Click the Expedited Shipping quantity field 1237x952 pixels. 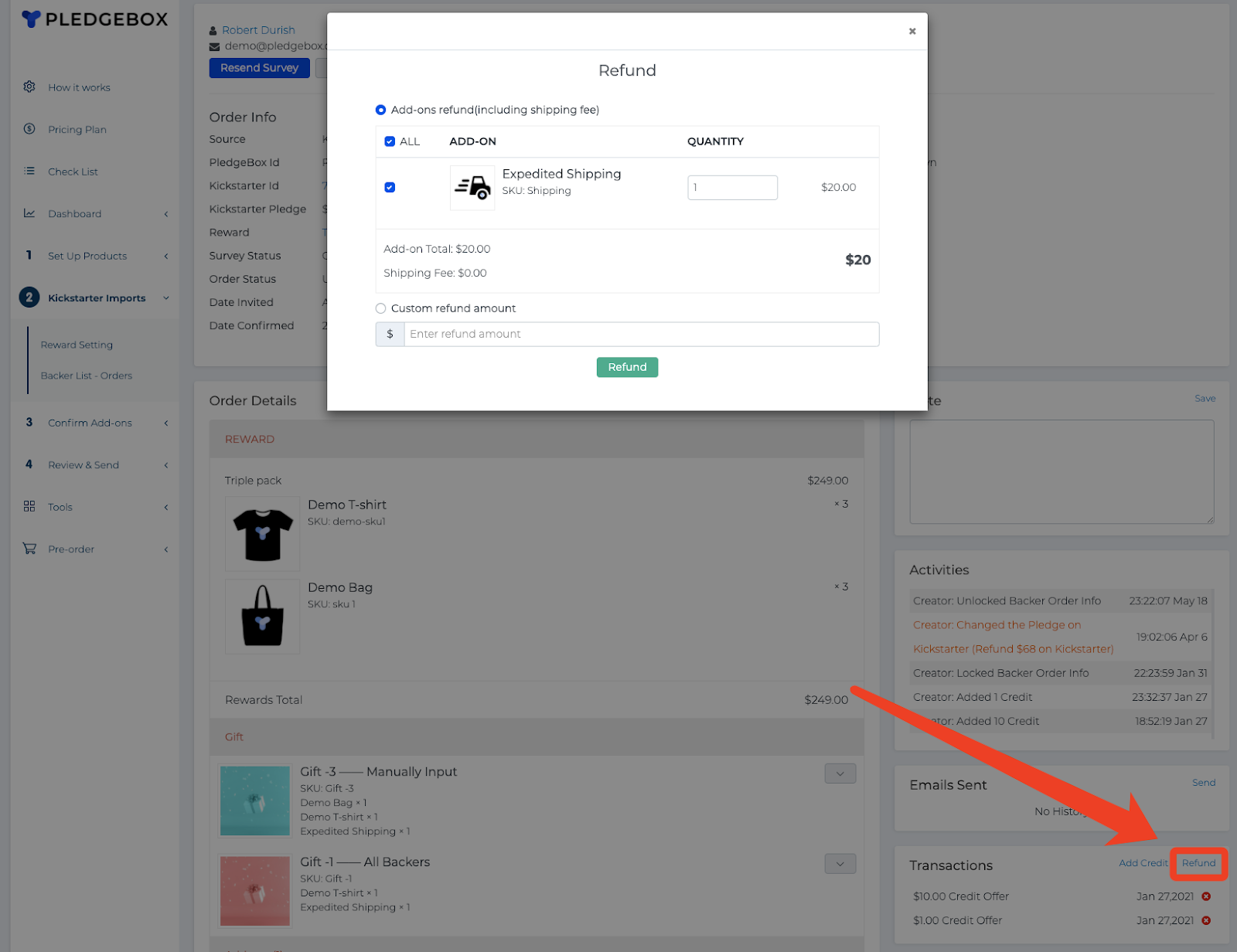732,187
